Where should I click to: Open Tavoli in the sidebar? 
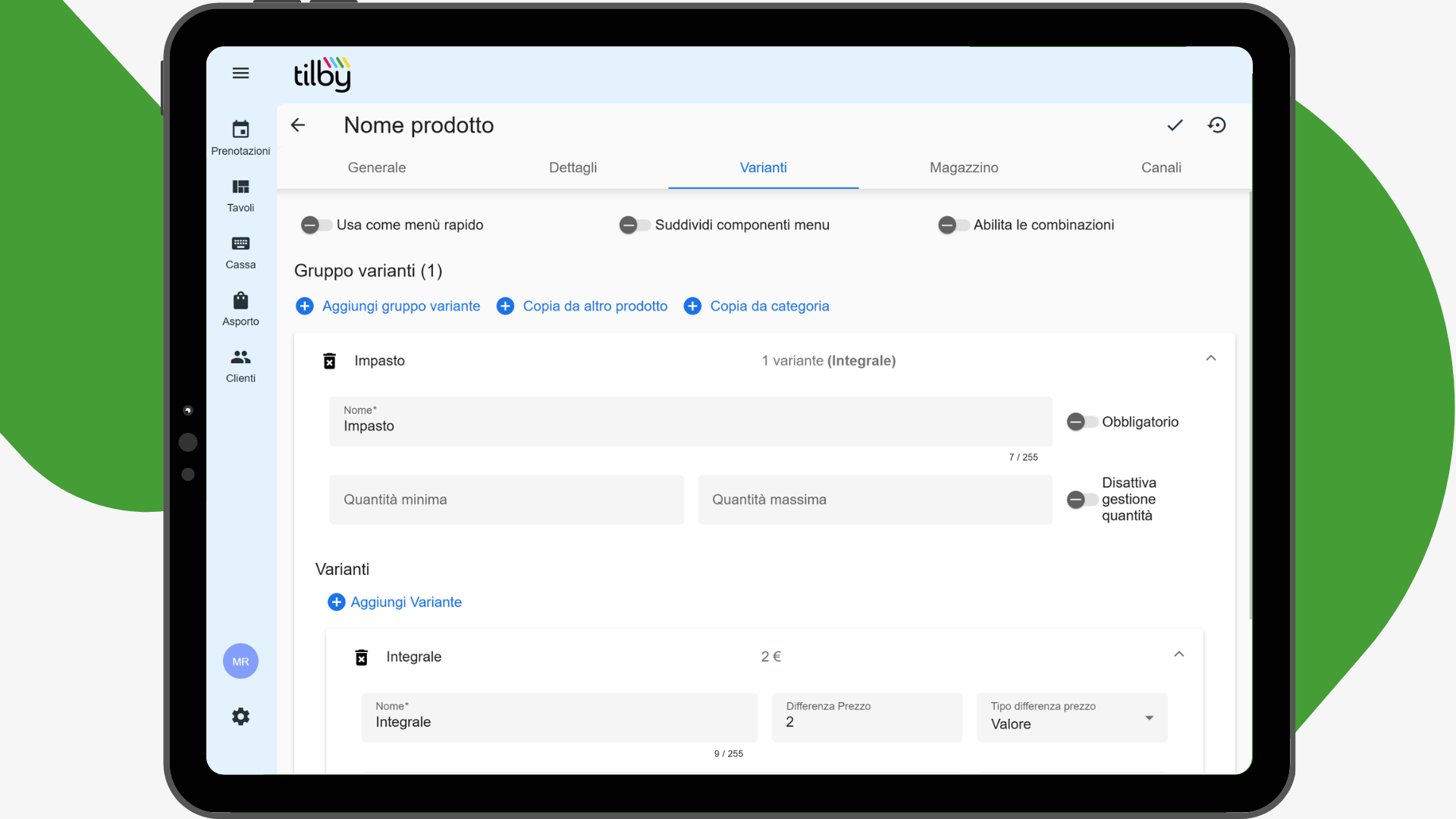click(x=240, y=196)
